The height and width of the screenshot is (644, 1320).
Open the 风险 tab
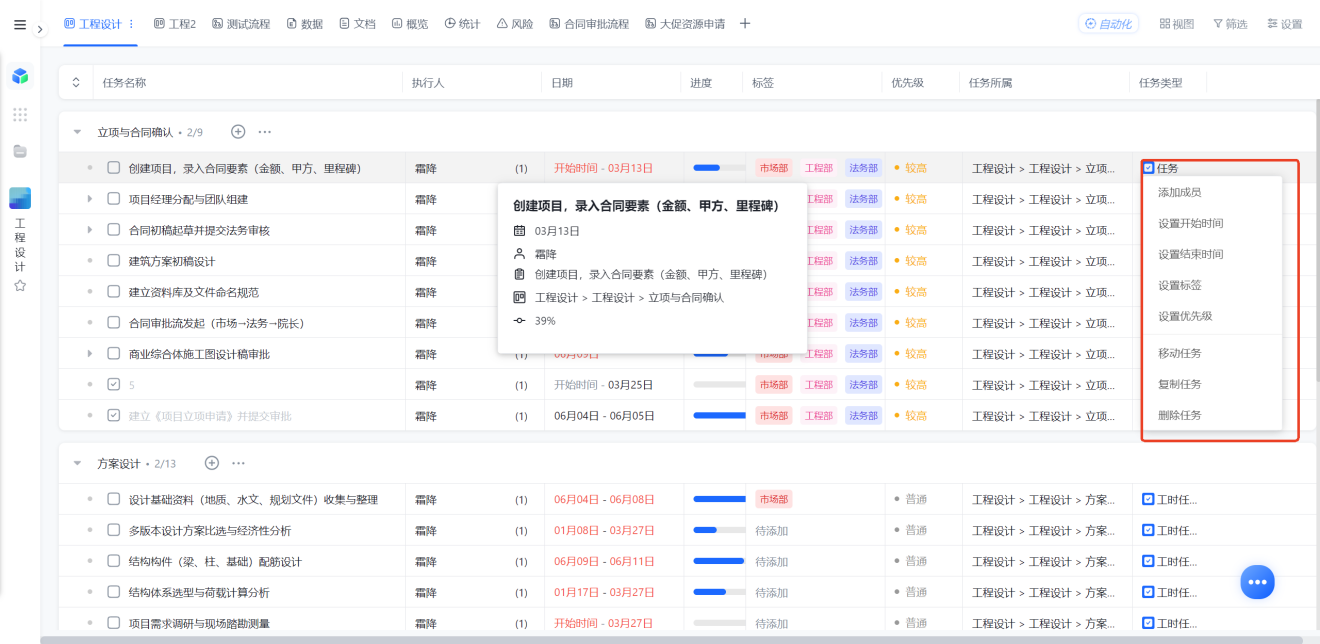[515, 24]
